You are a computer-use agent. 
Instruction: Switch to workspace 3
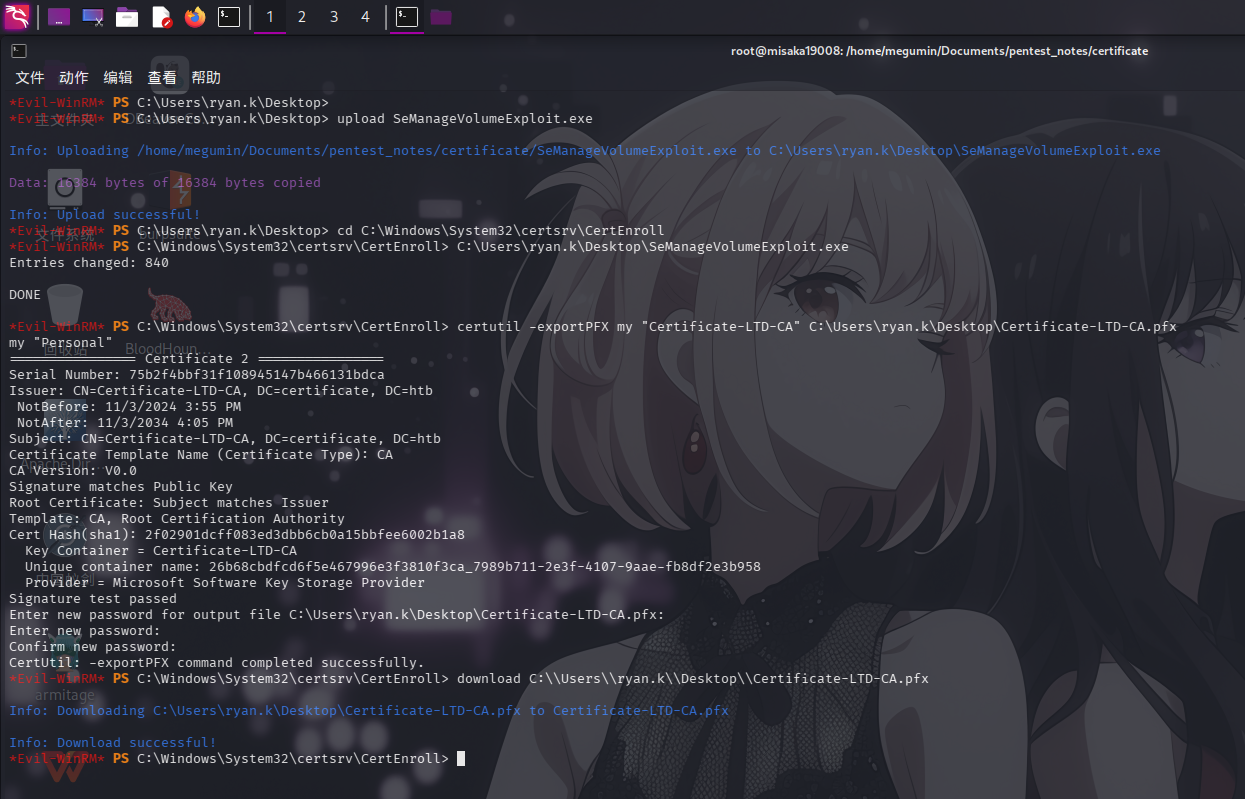coord(334,17)
